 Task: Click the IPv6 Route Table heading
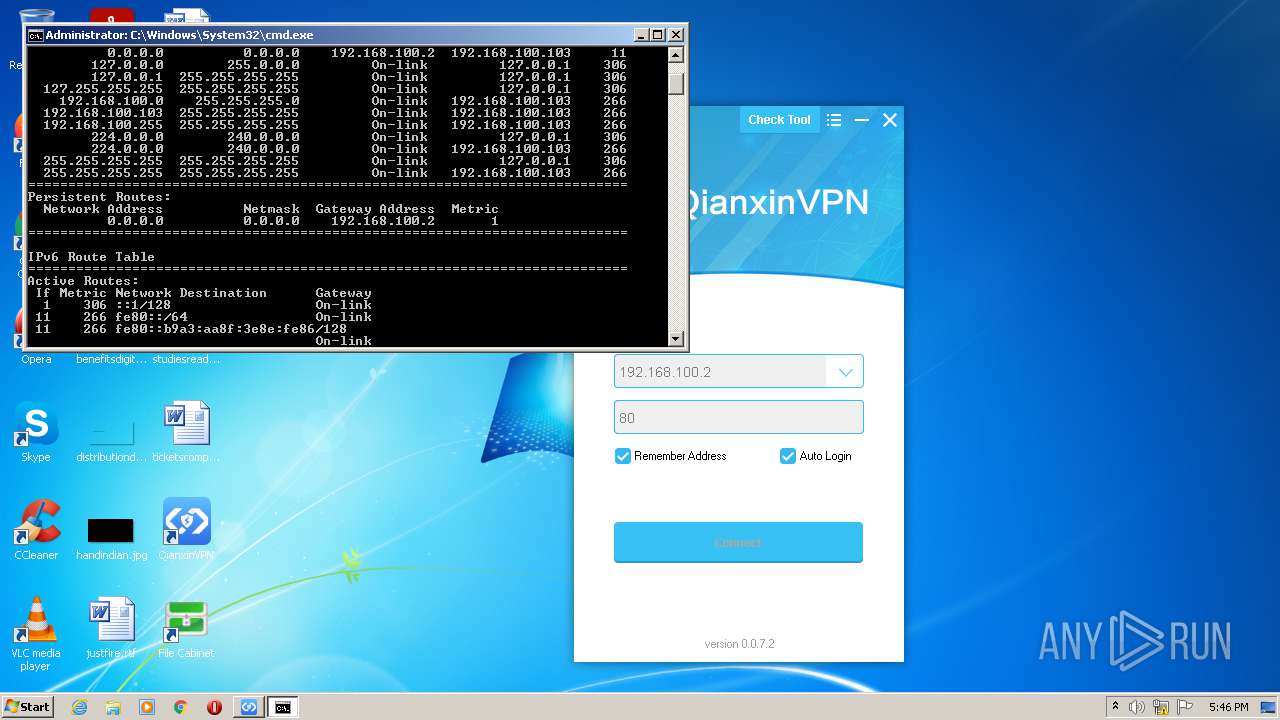(x=91, y=257)
